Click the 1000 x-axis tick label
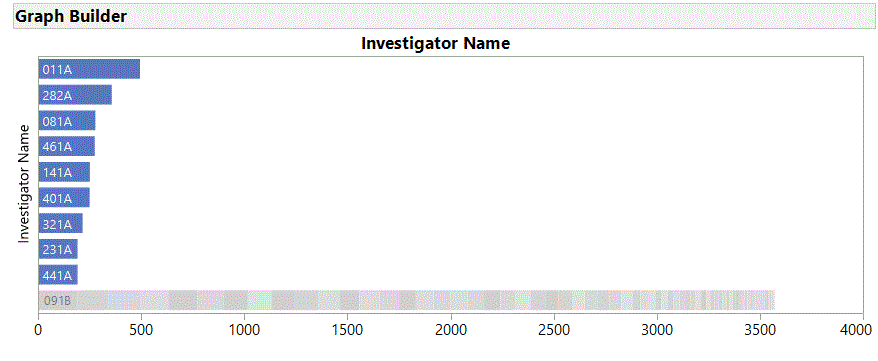Screen dimensions: 878x361 coord(244,329)
